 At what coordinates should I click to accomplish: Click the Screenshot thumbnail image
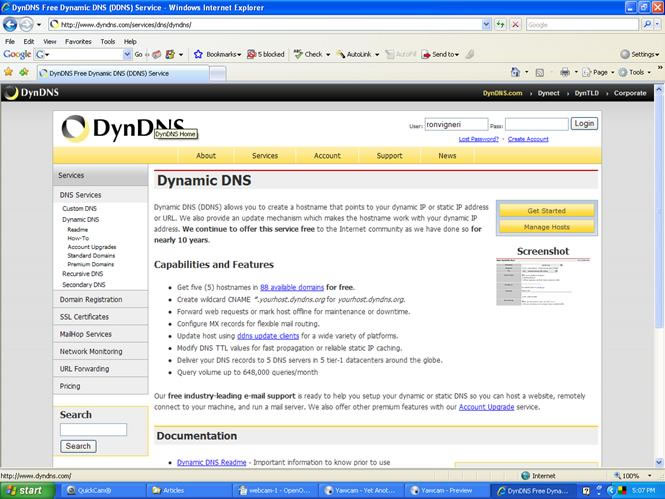coord(543,282)
